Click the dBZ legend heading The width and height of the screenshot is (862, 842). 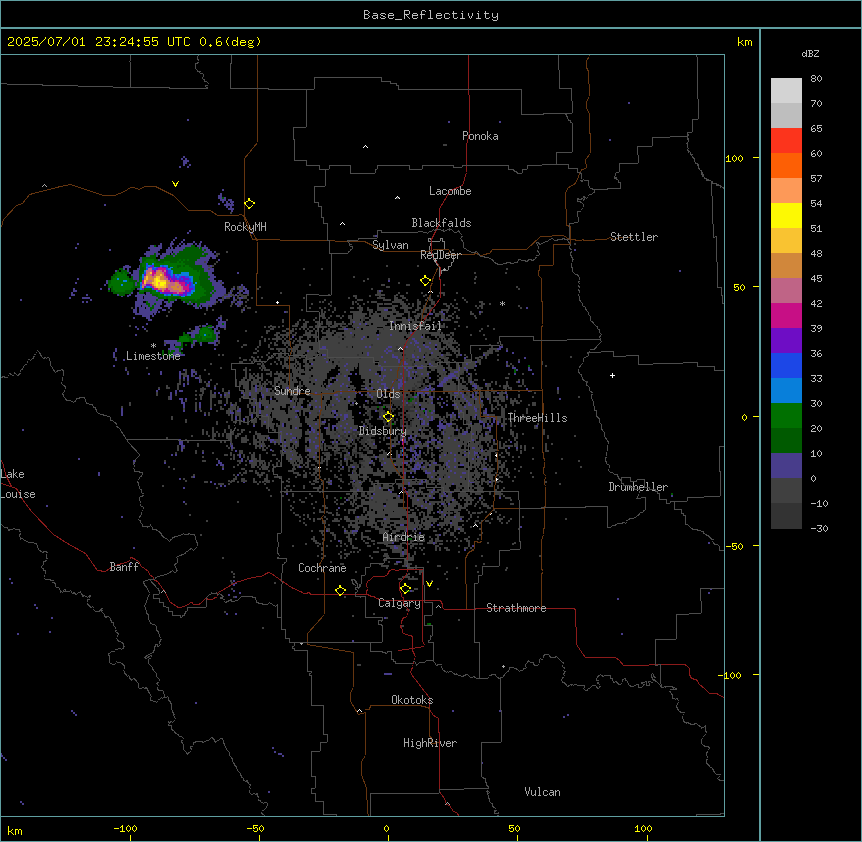(810, 54)
